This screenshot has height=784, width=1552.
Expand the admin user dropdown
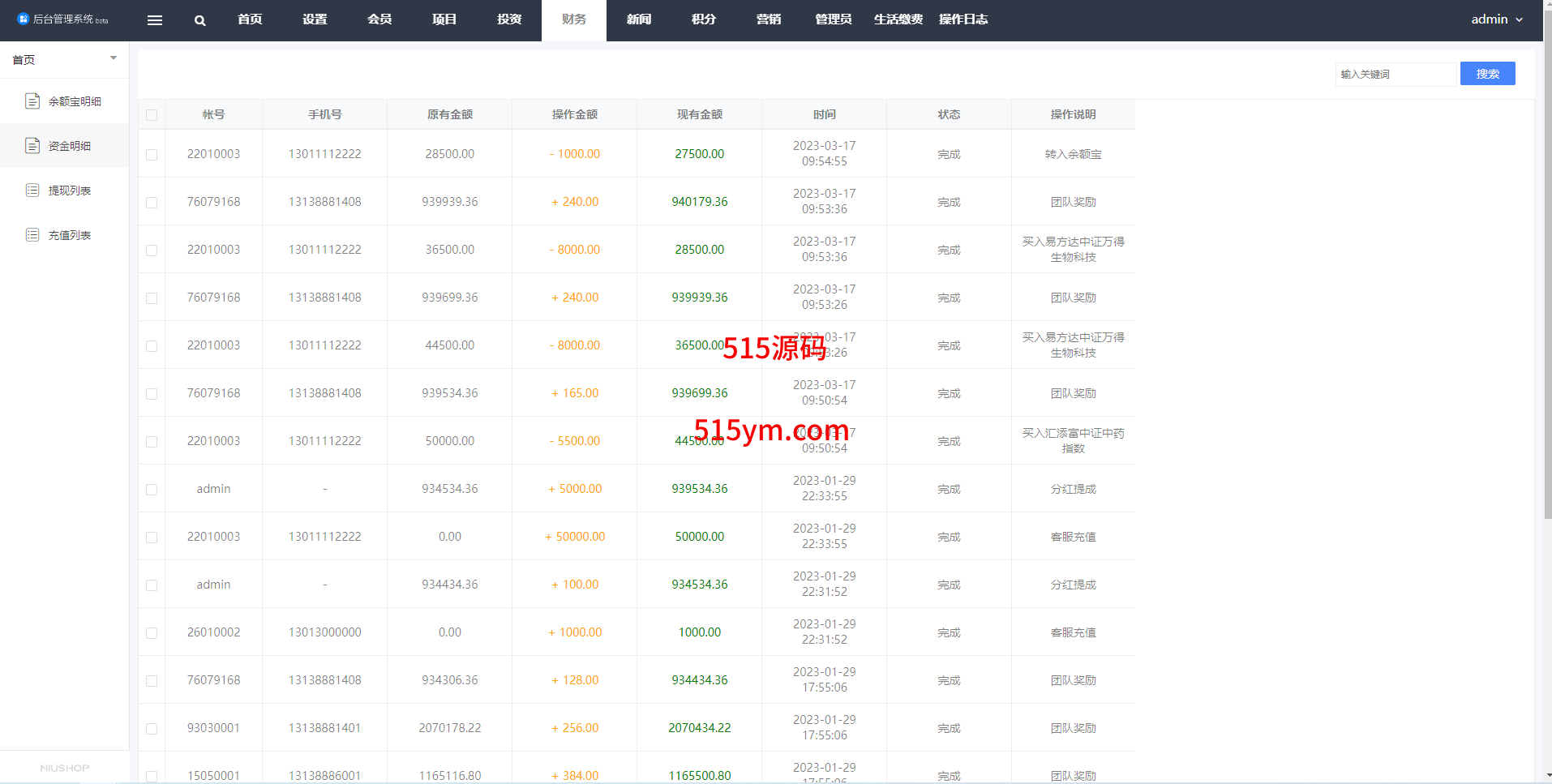point(1496,19)
